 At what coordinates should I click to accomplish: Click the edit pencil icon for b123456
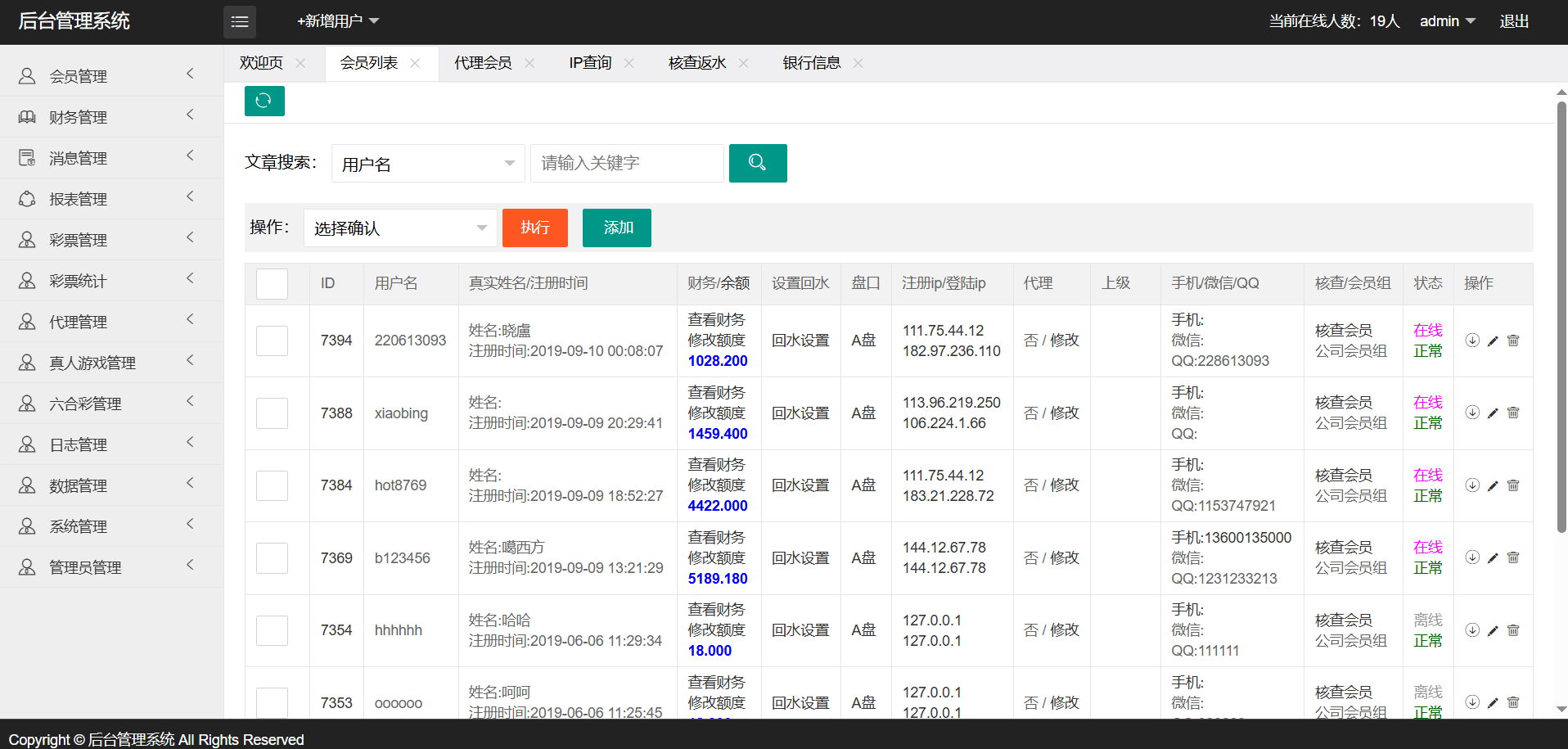pyautogui.click(x=1493, y=558)
